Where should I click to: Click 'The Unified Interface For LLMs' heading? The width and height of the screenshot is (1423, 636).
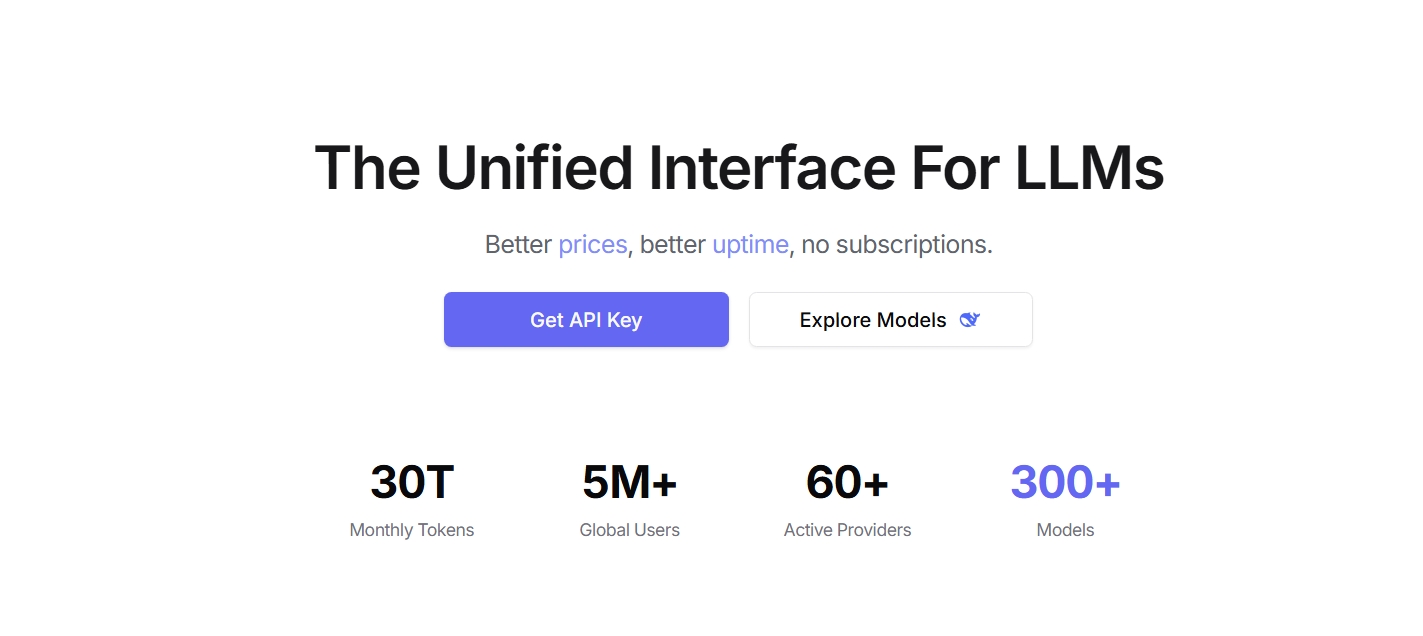click(x=739, y=168)
